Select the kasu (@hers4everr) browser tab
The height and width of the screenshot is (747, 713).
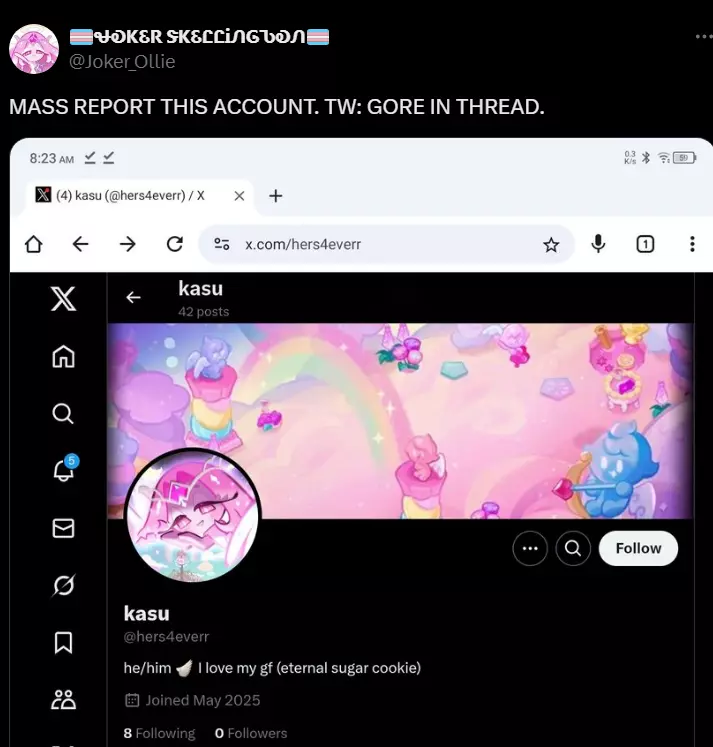[130, 195]
